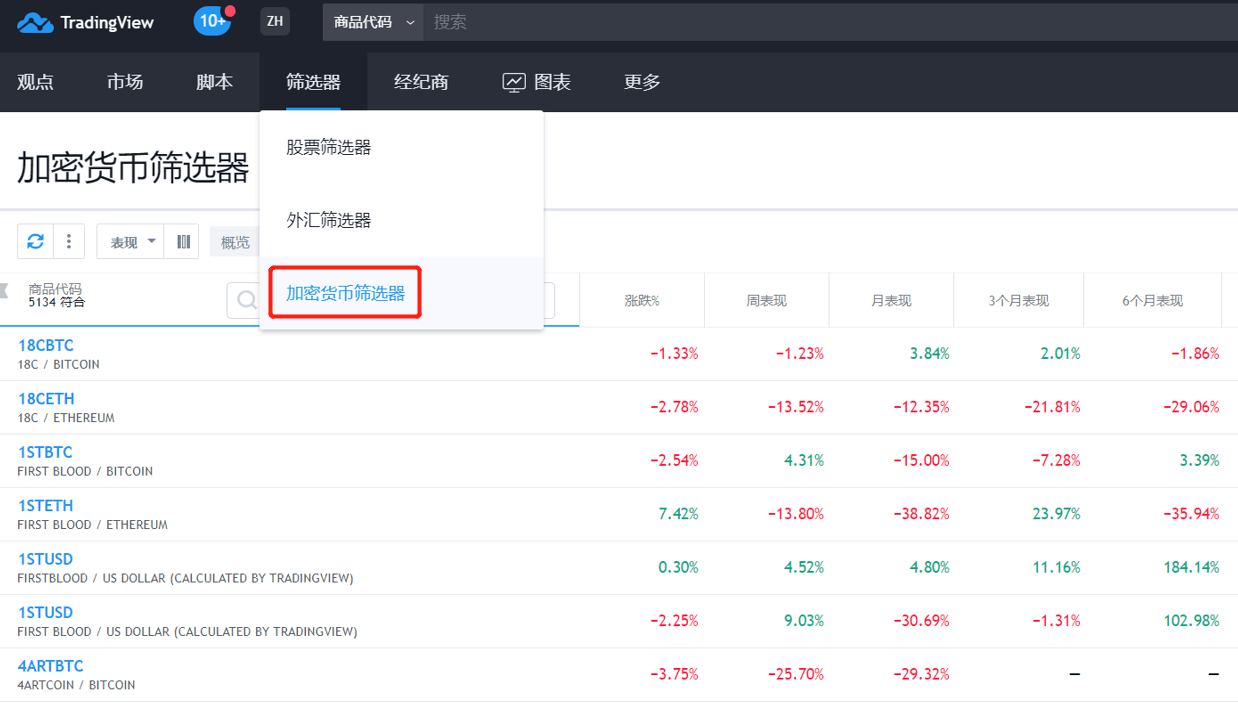The width and height of the screenshot is (1238, 703).
Task: Open the 表现 column set dropdown
Action: (131, 242)
